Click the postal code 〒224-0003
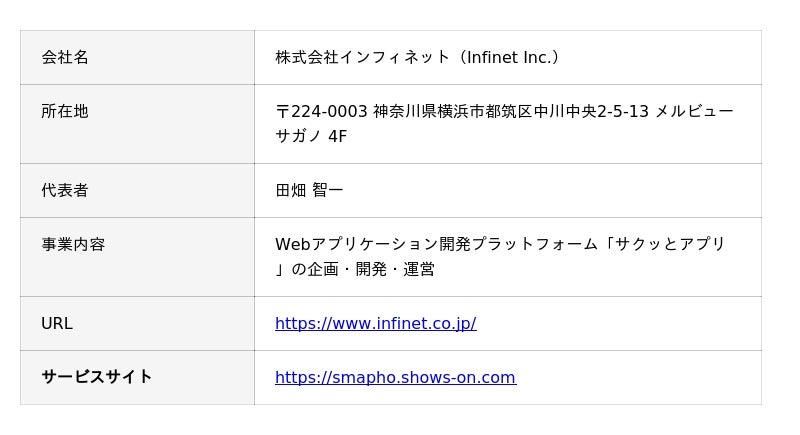Image resolution: width=800 pixels, height=435 pixels. tap(321, 111)
